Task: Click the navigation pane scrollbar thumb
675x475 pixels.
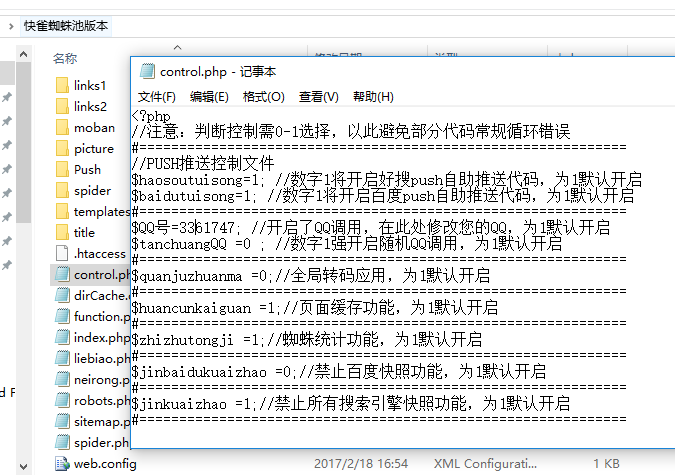Action: coord(24,143)
